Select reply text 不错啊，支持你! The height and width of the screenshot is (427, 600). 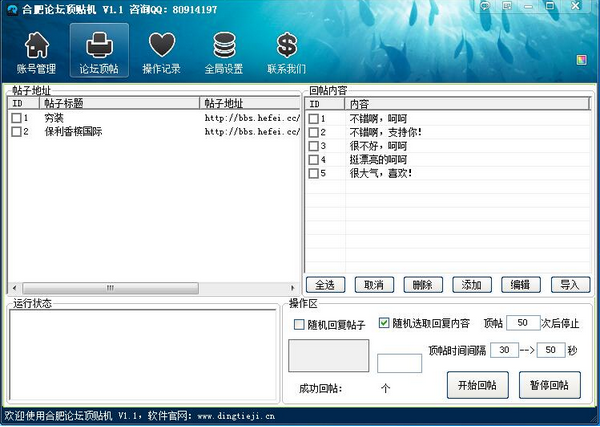(386, 132)
